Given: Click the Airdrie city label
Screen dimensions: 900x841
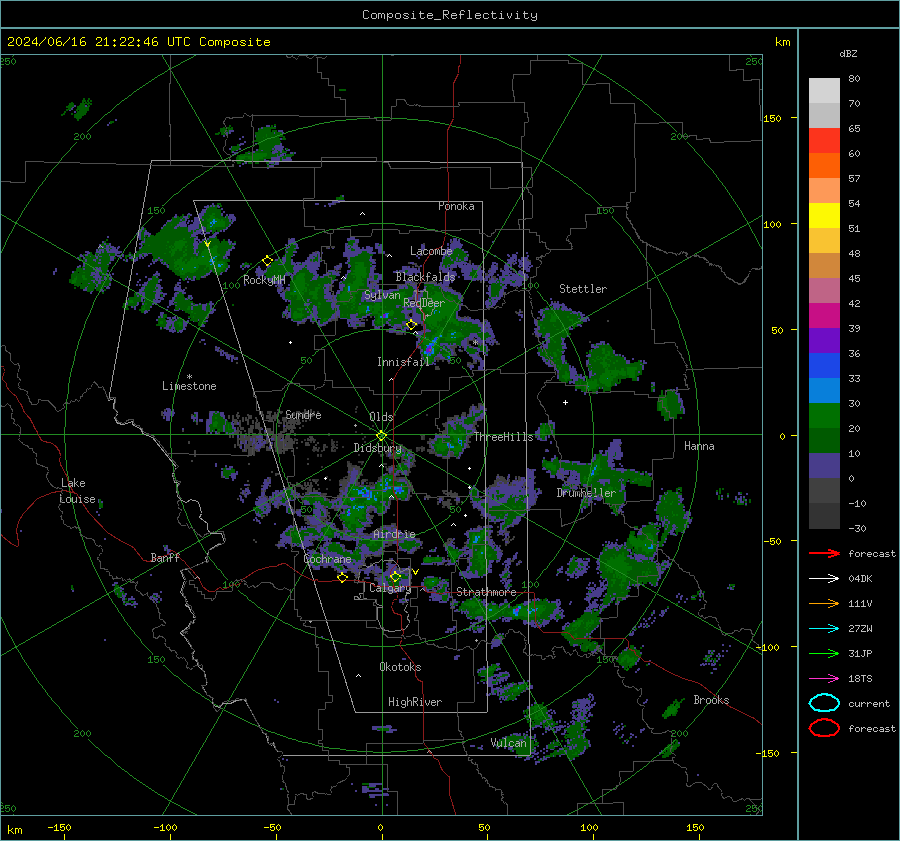Looking at the screenshot, I should point(394,534).
